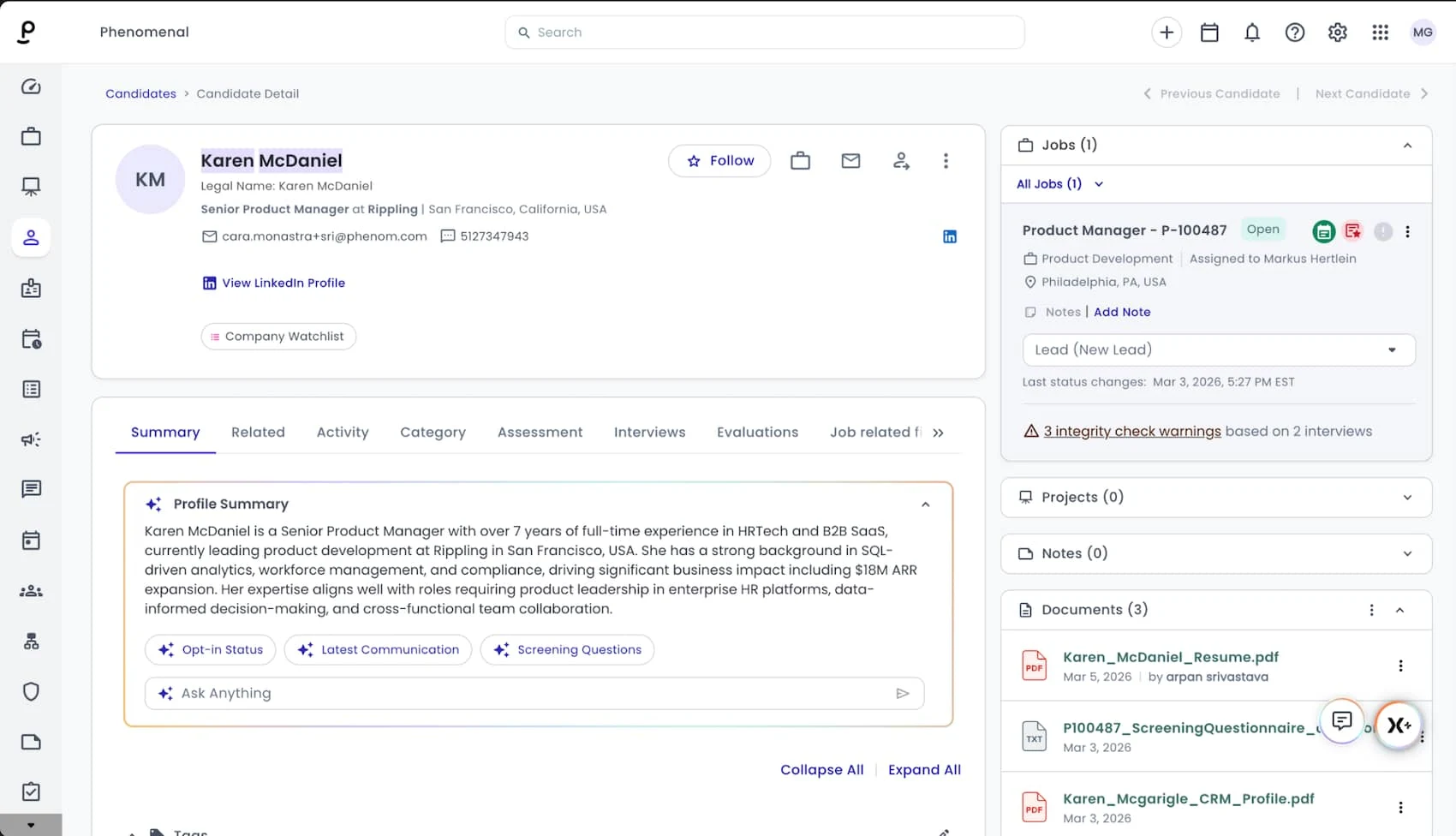Click the red starred-note icon on Product Manager job
Screen dimensions: 1456x836
pyautogui.click(x=1353, y=230)
